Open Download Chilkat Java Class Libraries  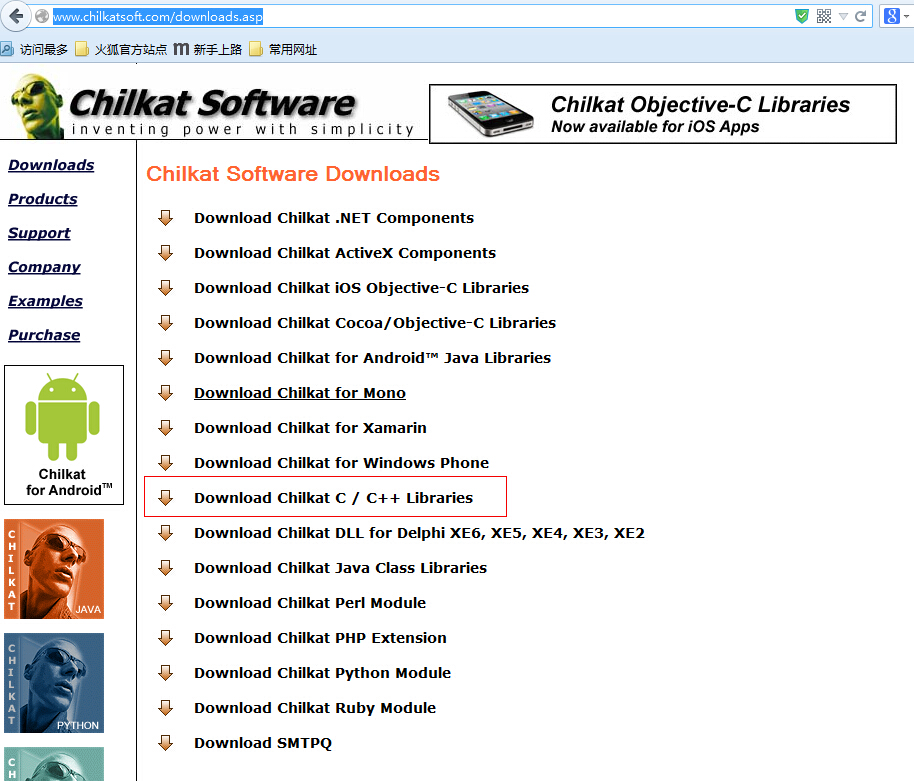click(x=340, y=568)
